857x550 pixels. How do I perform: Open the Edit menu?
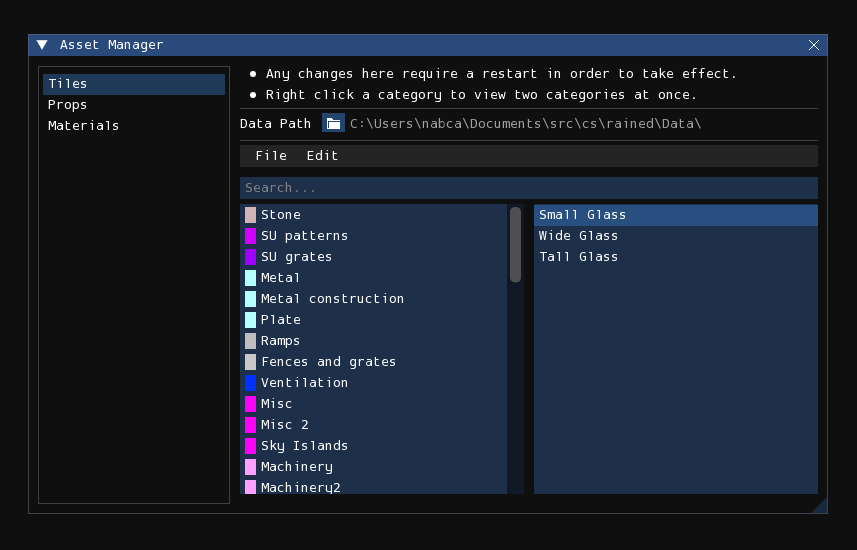pyautogui.click(x=322, y=156)
